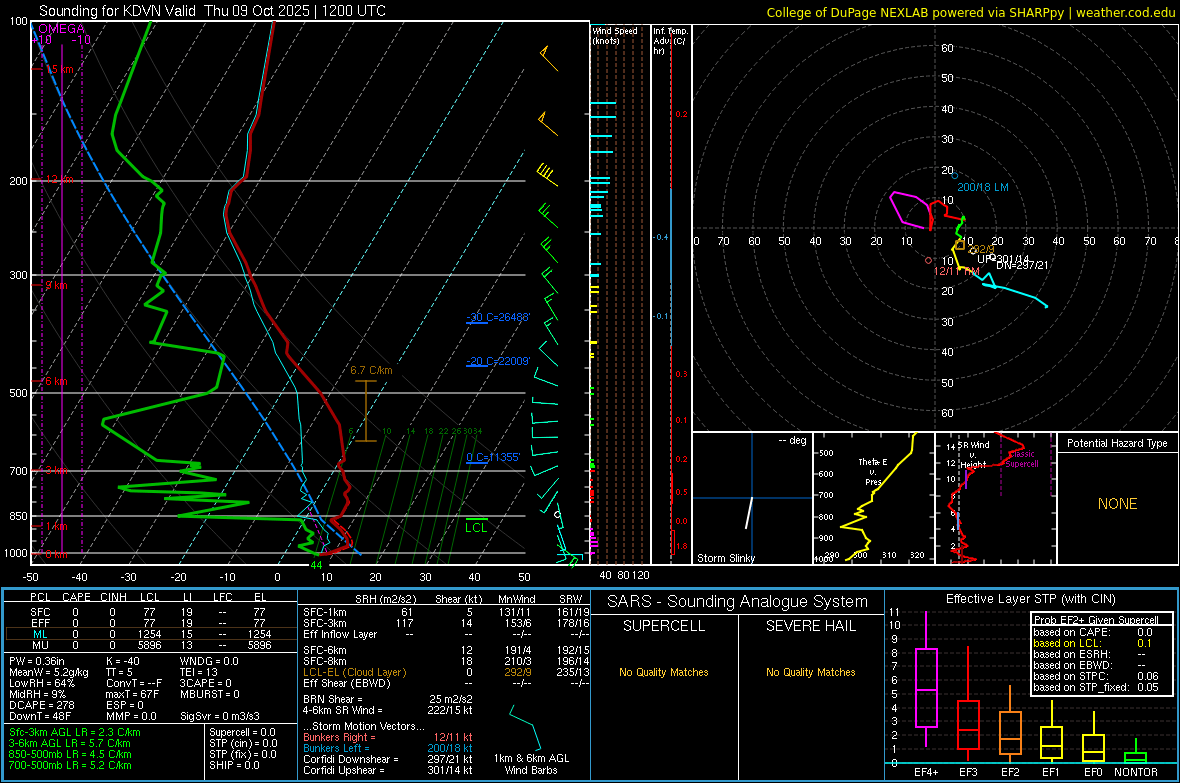Click the "SigSvr = 0 m3/s3" value
The image size is (1180, 783).
pyautogui.click(x=220, y=717)
